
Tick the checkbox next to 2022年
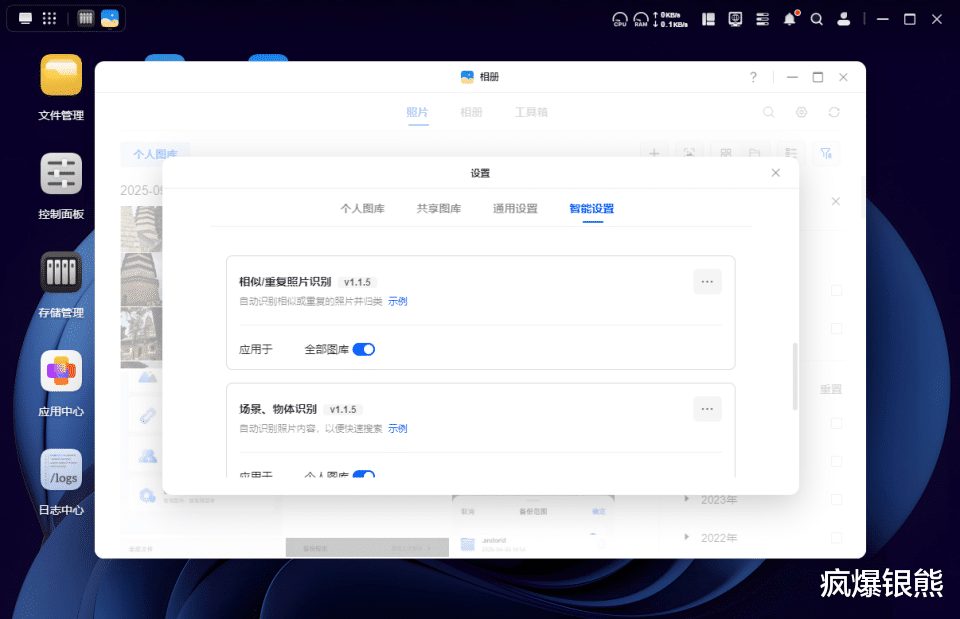click(836, 538)
